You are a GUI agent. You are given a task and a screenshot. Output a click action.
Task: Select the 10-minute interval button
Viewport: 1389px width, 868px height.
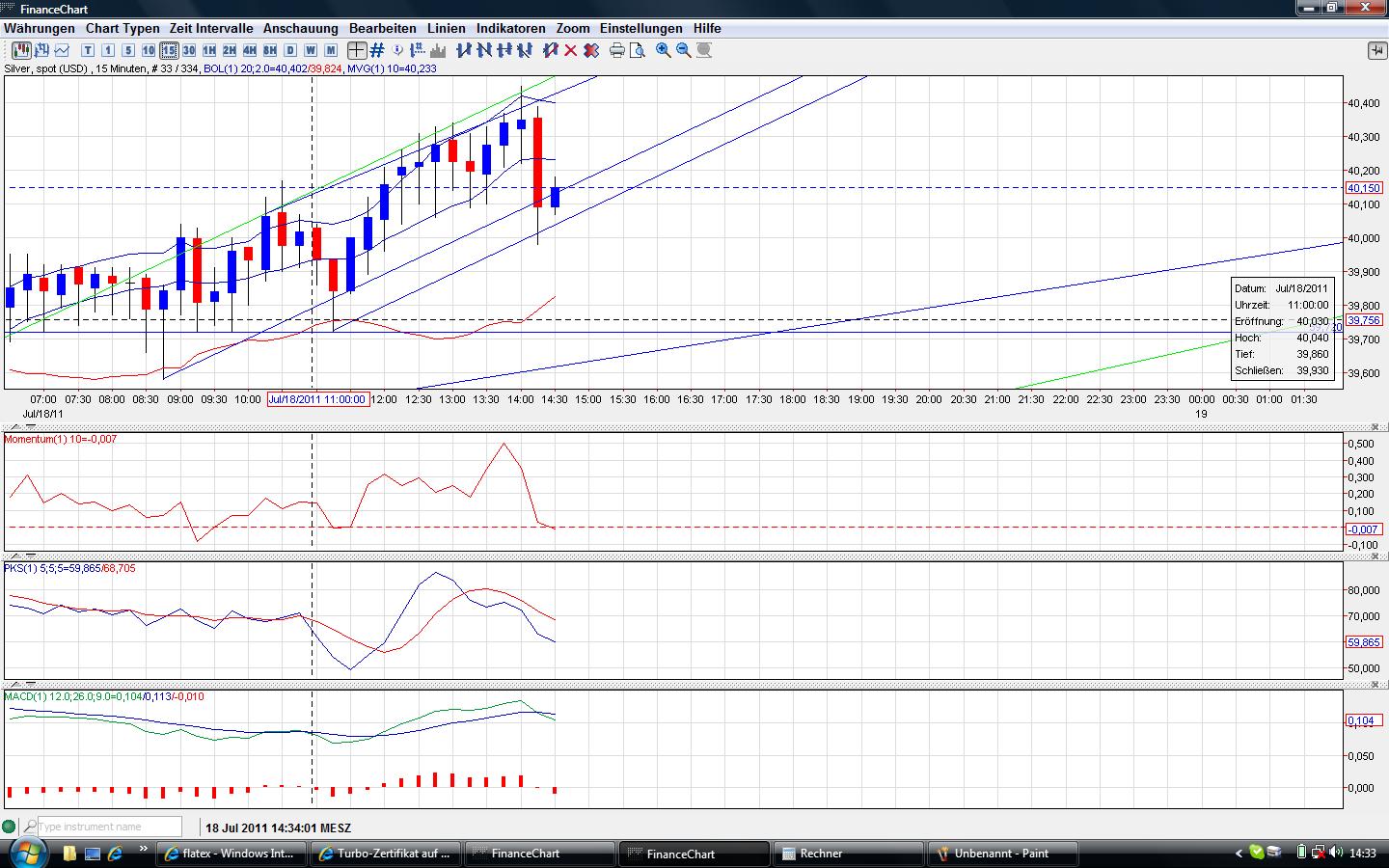point(149,50)
